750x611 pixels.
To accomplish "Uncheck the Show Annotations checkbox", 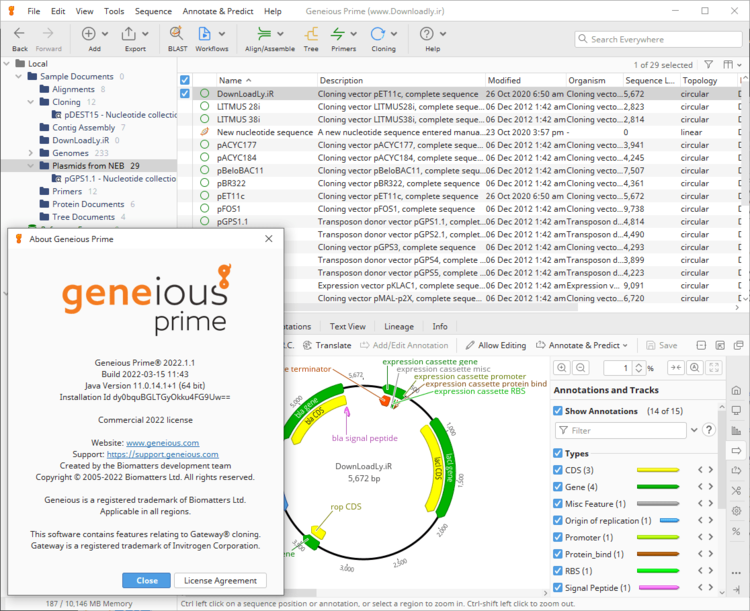I will point(558,411).
